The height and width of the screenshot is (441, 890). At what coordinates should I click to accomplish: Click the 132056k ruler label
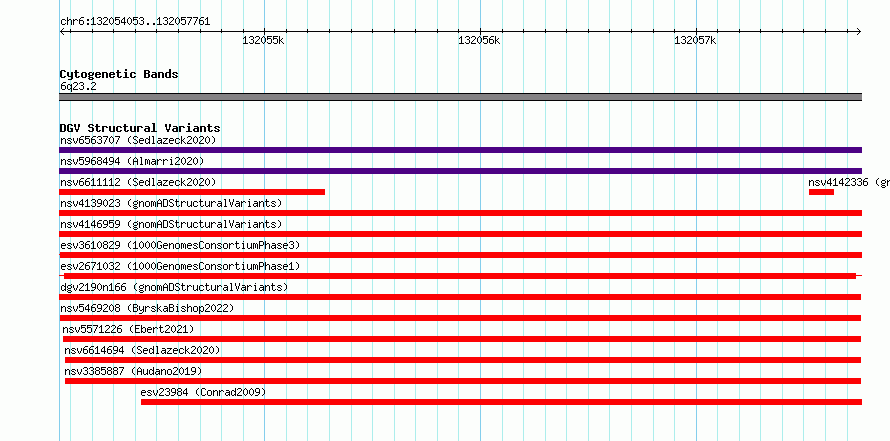tap(480, 40)
